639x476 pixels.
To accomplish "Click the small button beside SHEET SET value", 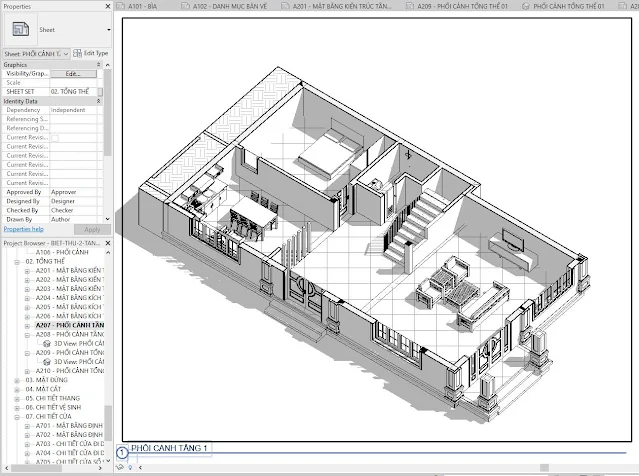I will pyautogui.click(x=100, y=92).
